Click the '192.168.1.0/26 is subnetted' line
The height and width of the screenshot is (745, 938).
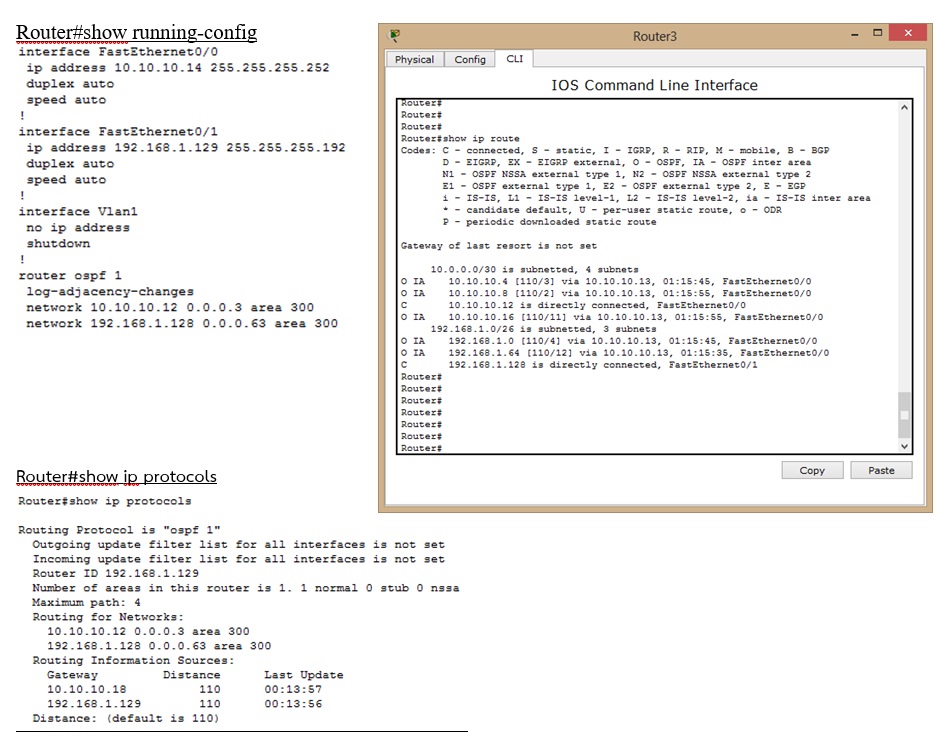(x=543, y=329)
